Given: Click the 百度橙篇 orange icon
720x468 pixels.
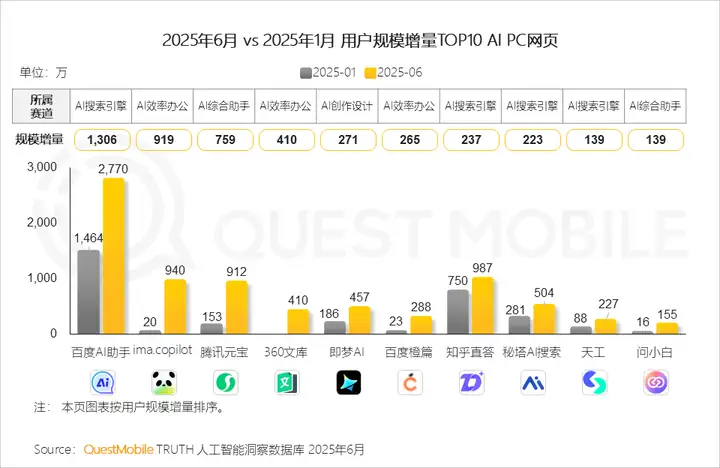Looking at the screenshot, I should pos(410,383).
